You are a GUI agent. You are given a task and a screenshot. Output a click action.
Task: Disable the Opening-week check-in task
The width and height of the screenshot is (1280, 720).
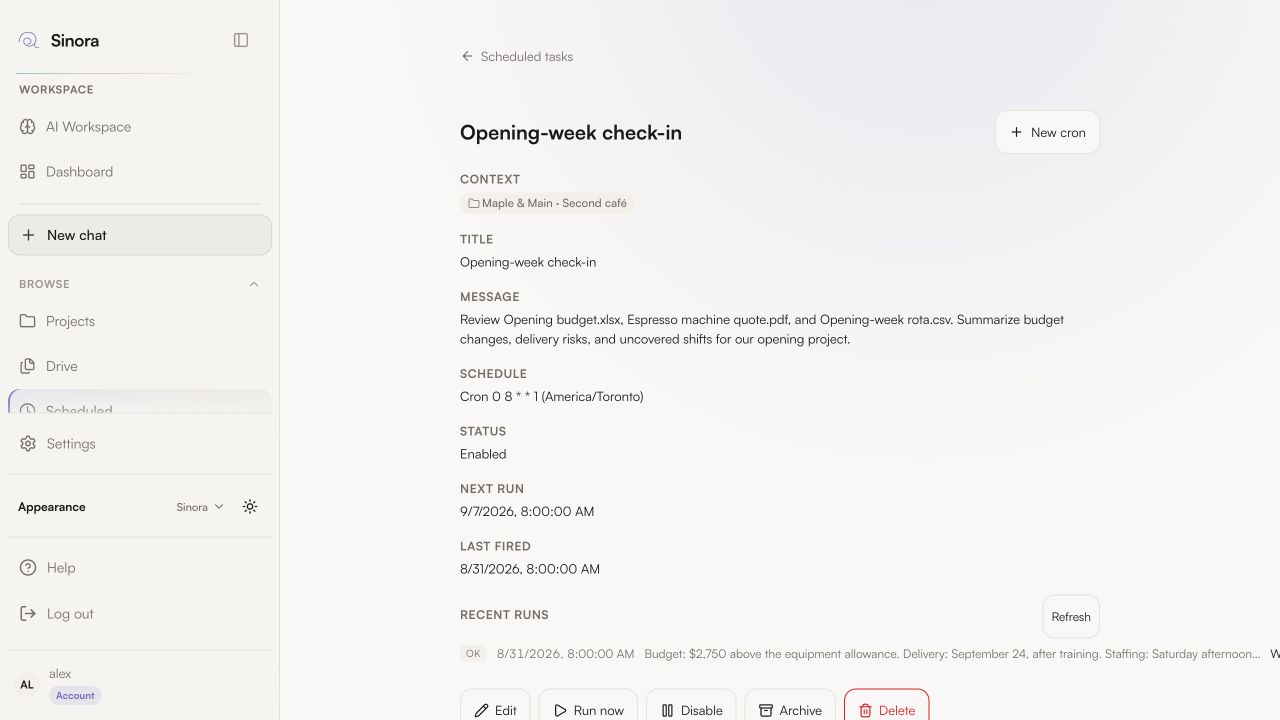pyautogui.click(x=691, y=709)
